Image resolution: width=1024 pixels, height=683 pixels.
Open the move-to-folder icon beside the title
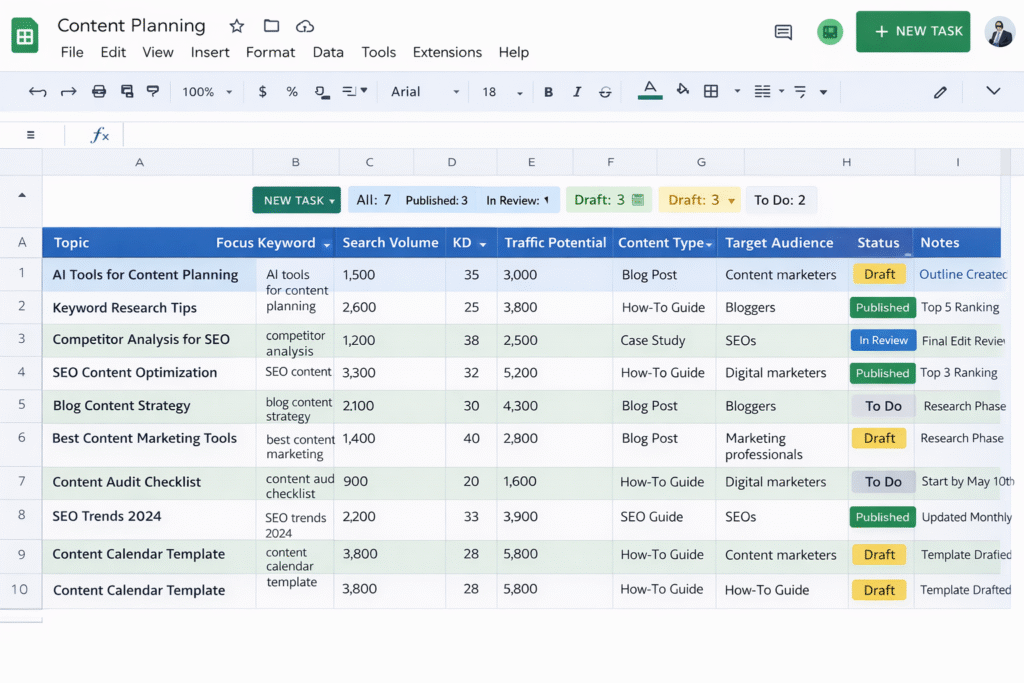click(x=271, y=26)
